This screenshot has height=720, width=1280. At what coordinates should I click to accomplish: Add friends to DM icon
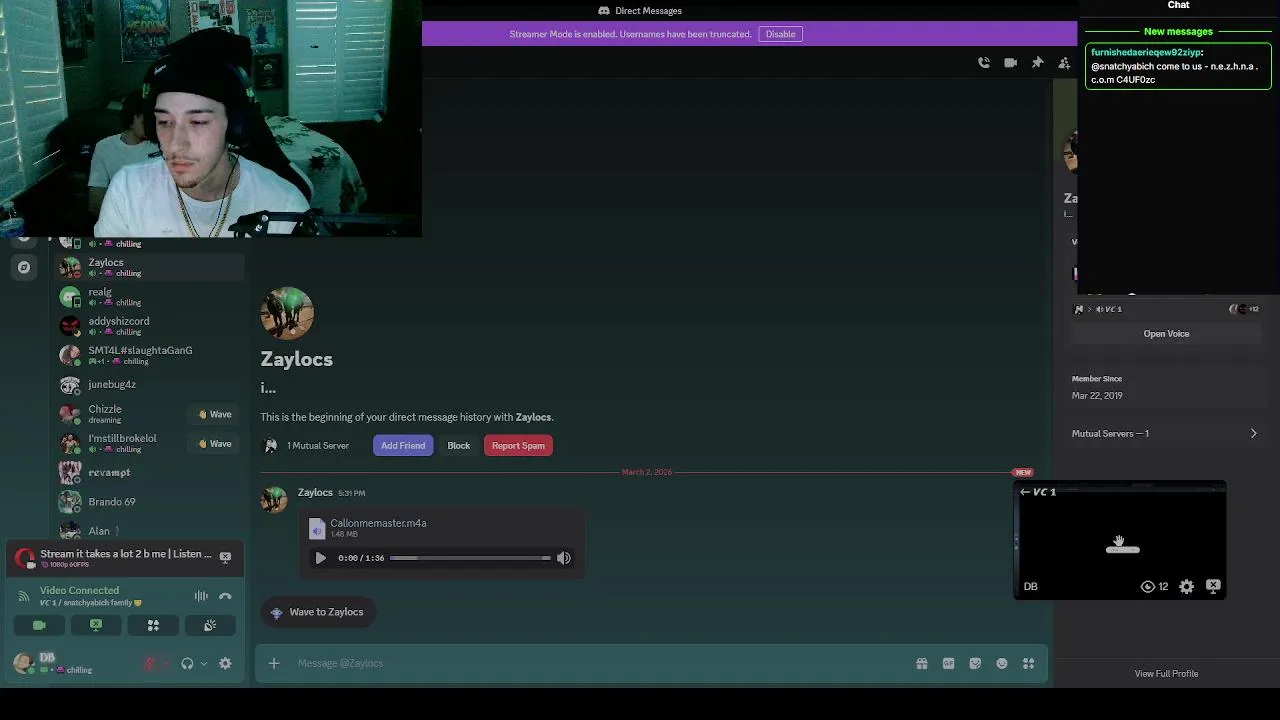coord(1065,63)
